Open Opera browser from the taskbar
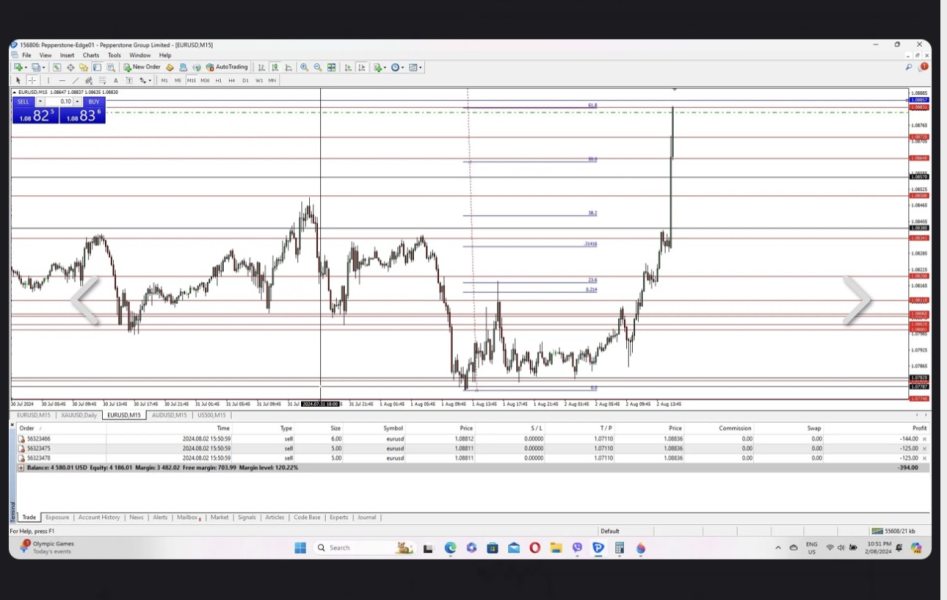The height and width of the screenshot is (600, 947). 535,547
